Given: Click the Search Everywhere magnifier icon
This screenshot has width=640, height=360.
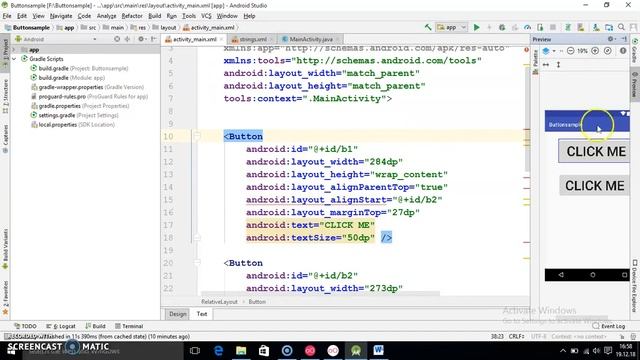Looking at the screenshot, I should (622, 27).
